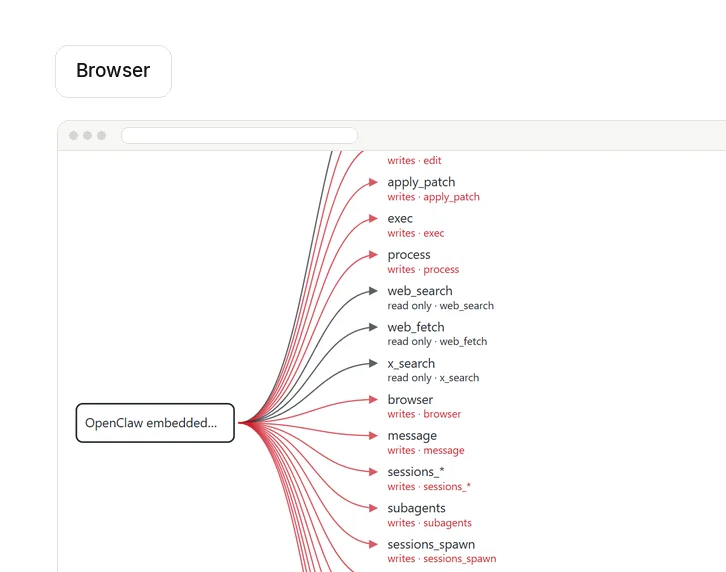726x572 pixels.
Task: Click the gray arrowhead pointing to x_search
Action: click(x=373, y=364)
